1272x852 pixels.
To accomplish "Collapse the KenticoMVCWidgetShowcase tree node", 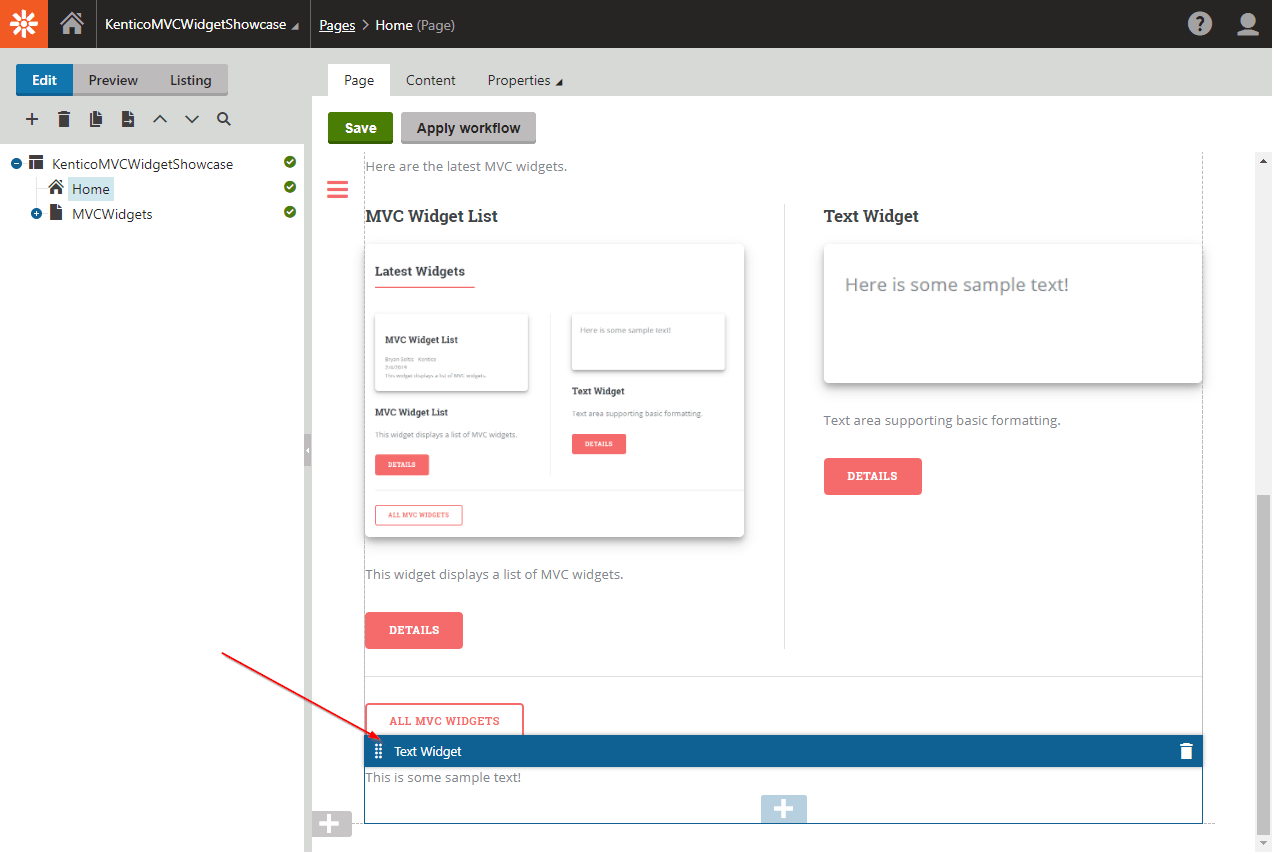I will click(x=16, y=163).
